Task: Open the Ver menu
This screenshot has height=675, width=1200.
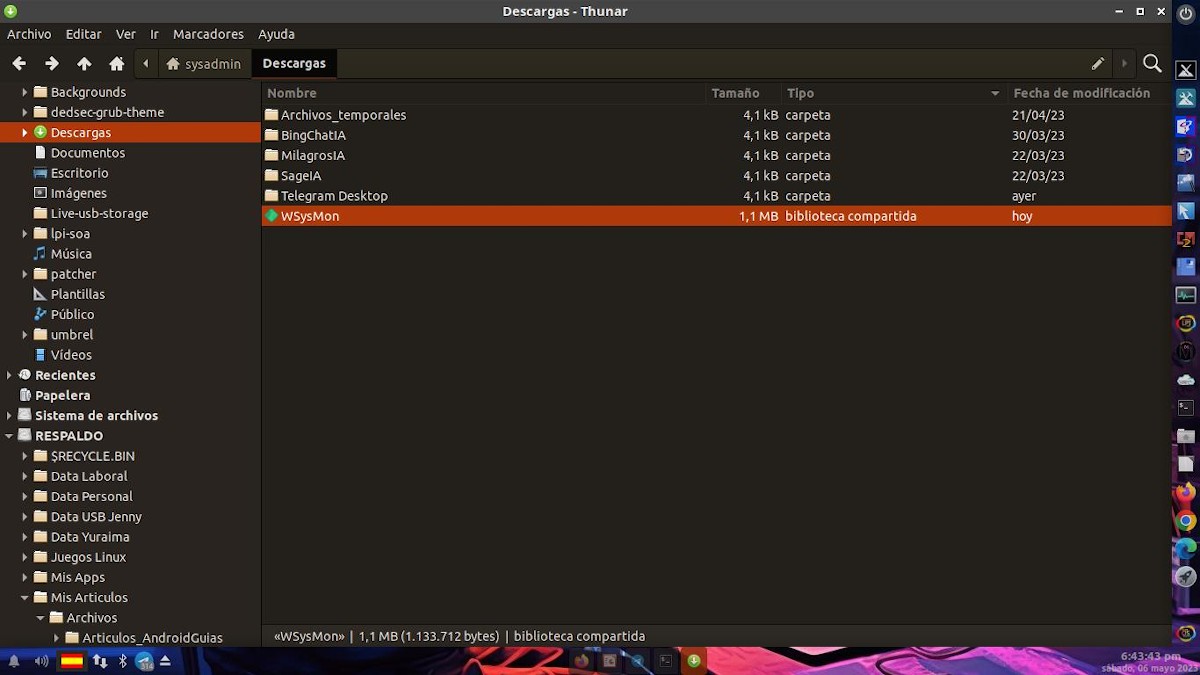Action: [126, 34]
